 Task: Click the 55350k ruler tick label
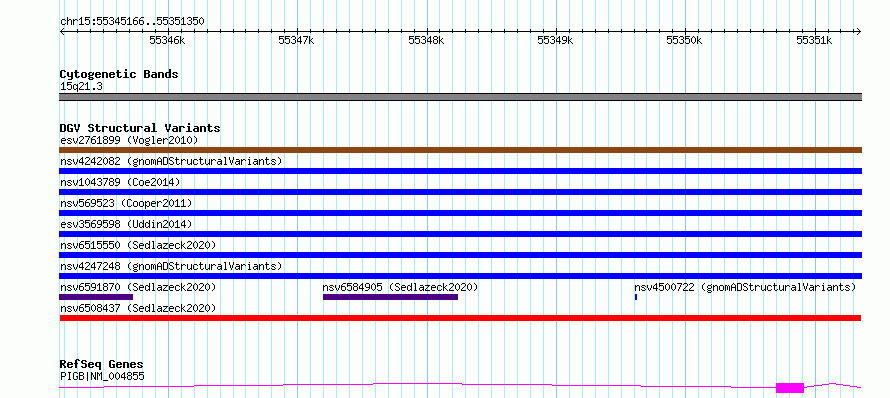click(685, 40)
